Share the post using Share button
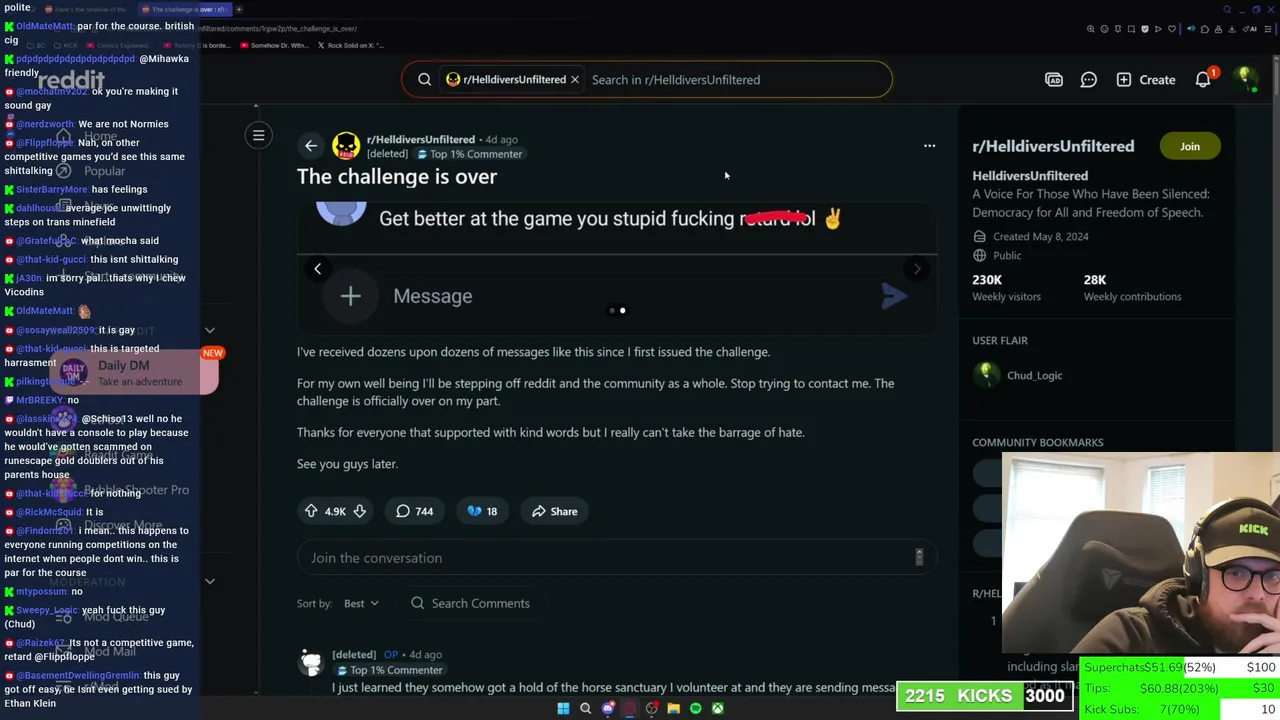 [555, 511]
